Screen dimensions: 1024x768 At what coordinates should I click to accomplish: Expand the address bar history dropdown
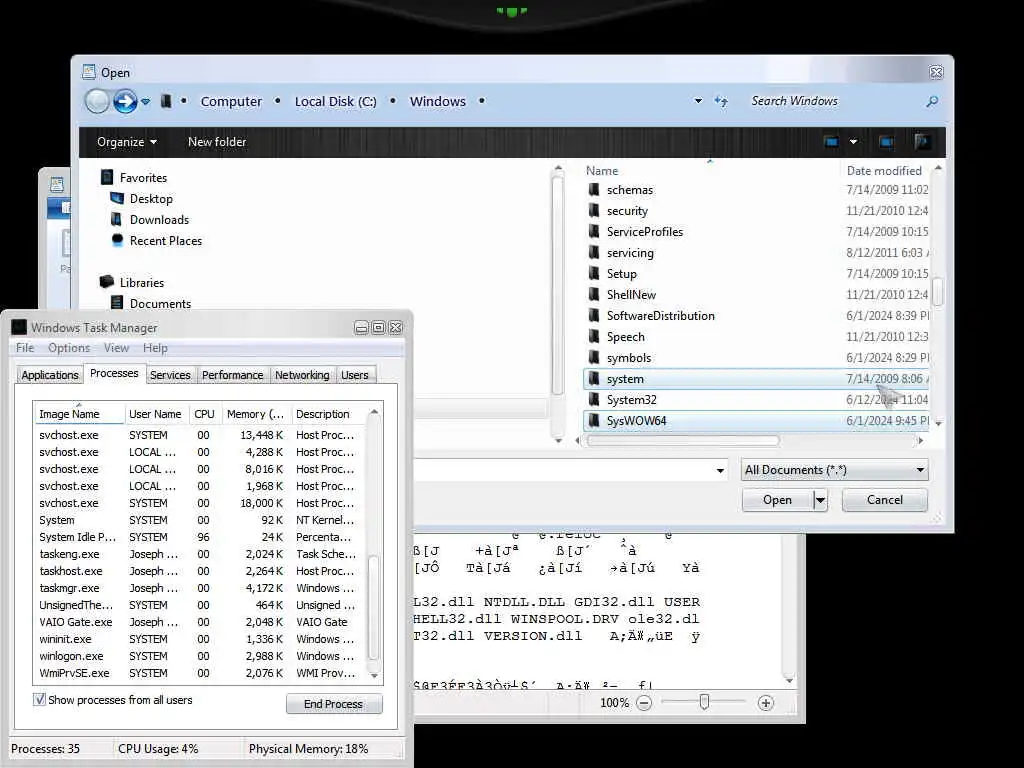point(698,101)
